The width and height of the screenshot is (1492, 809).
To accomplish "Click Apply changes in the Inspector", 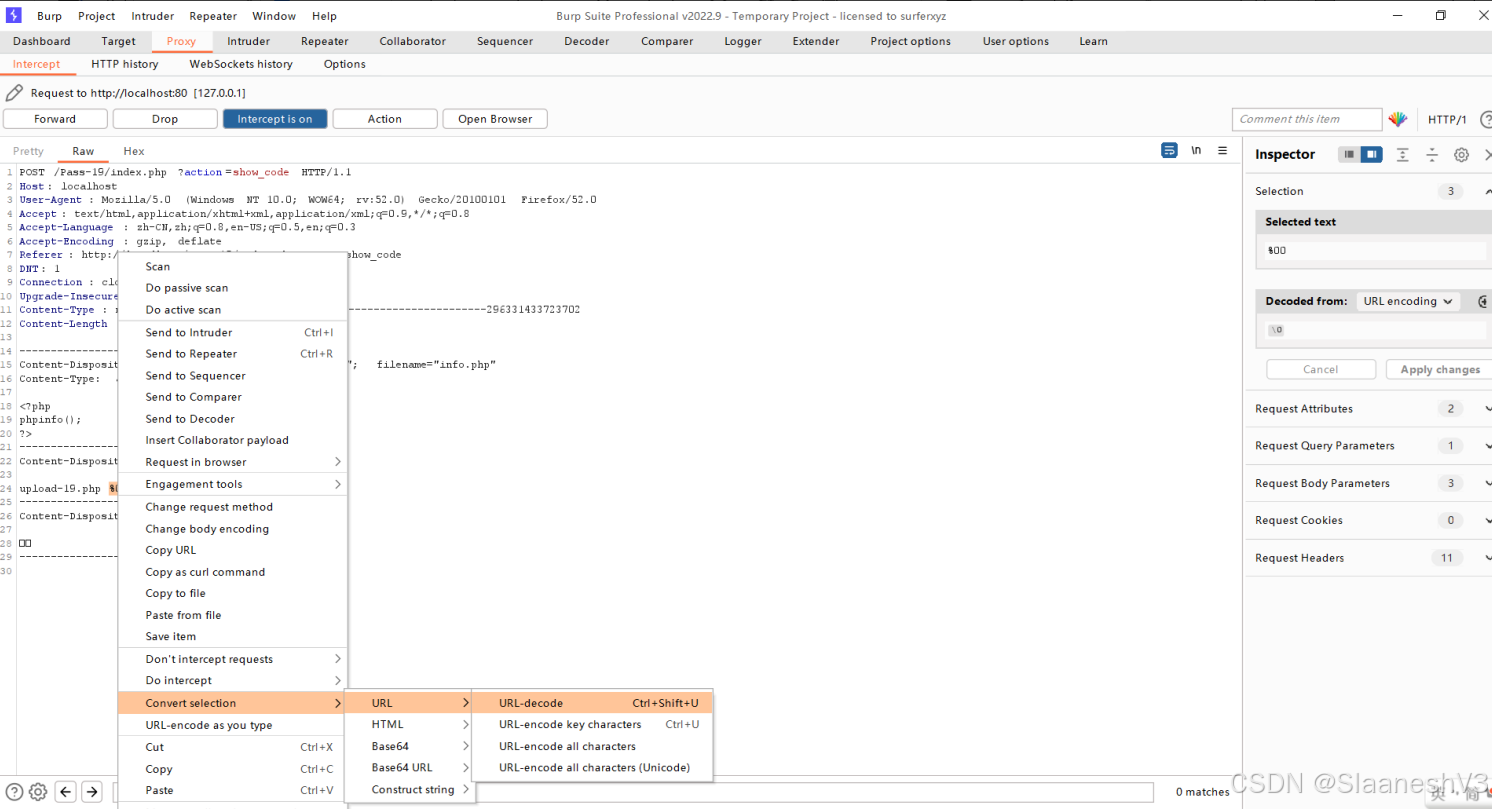I will (1440, 369).
